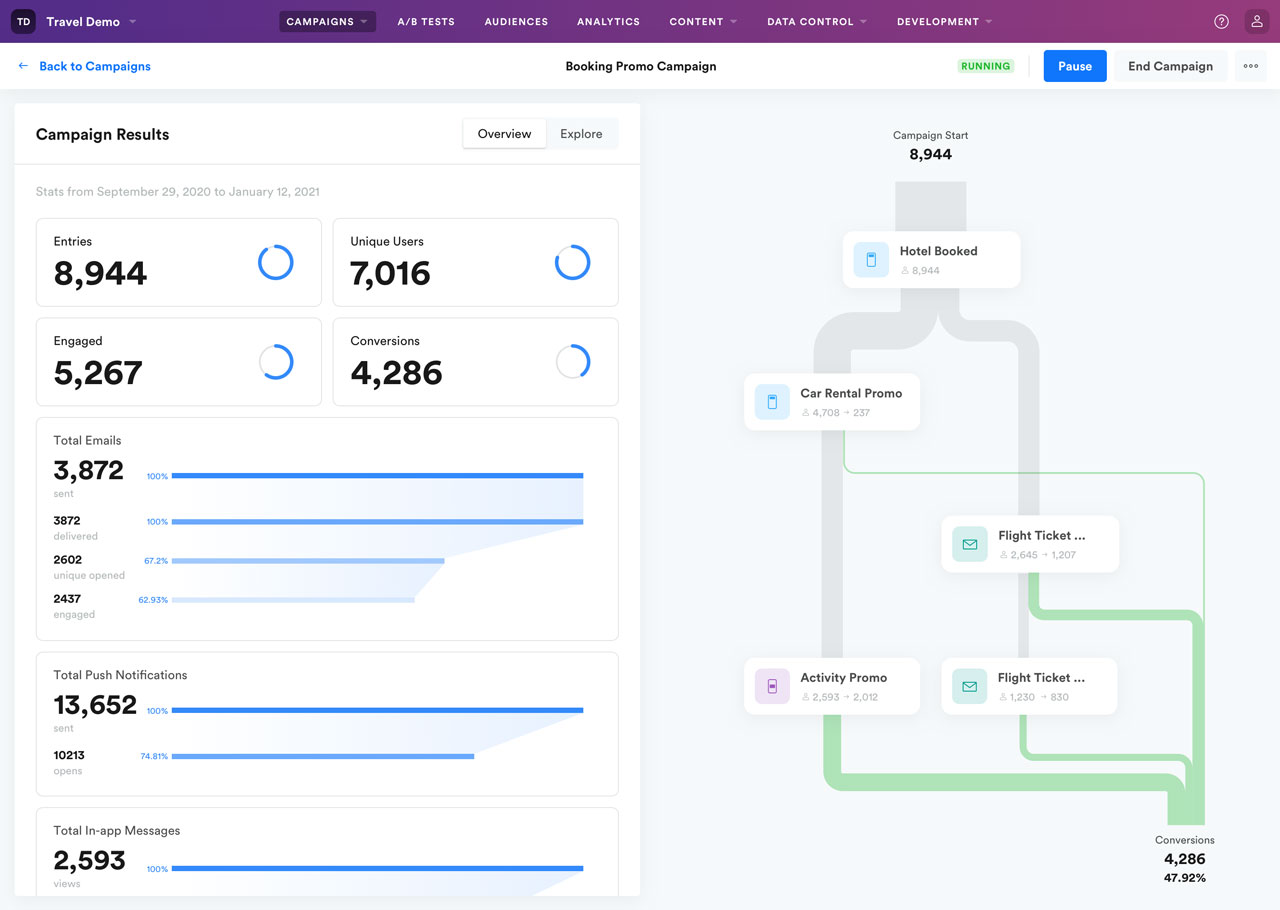The image size is (1280, 910).
Task: Click the envelope icon of Flight Ticket node with 1,230 users
Action: tap(969, 686)
